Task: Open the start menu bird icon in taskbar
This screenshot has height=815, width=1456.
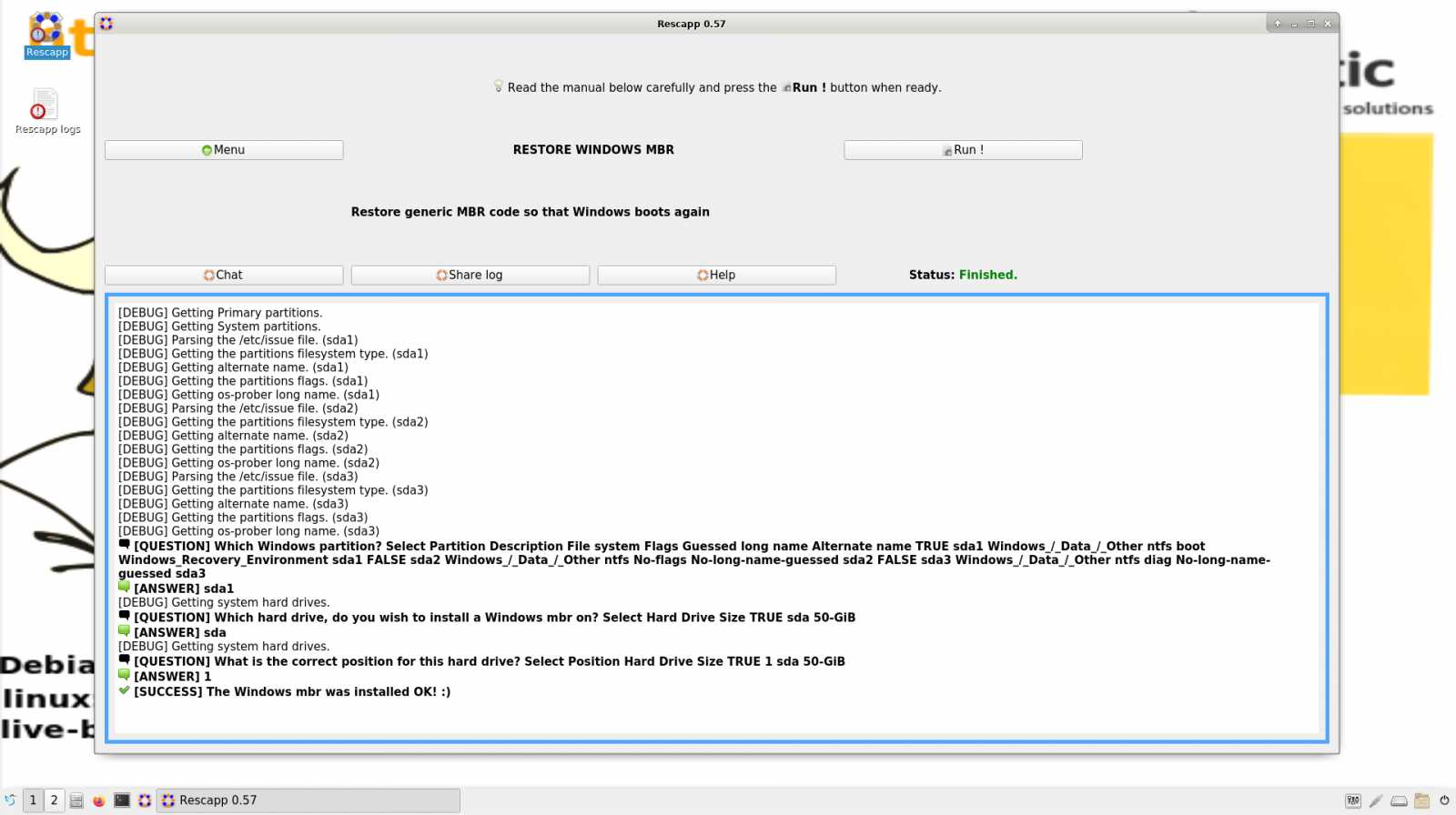Action: tap(10, 800)
